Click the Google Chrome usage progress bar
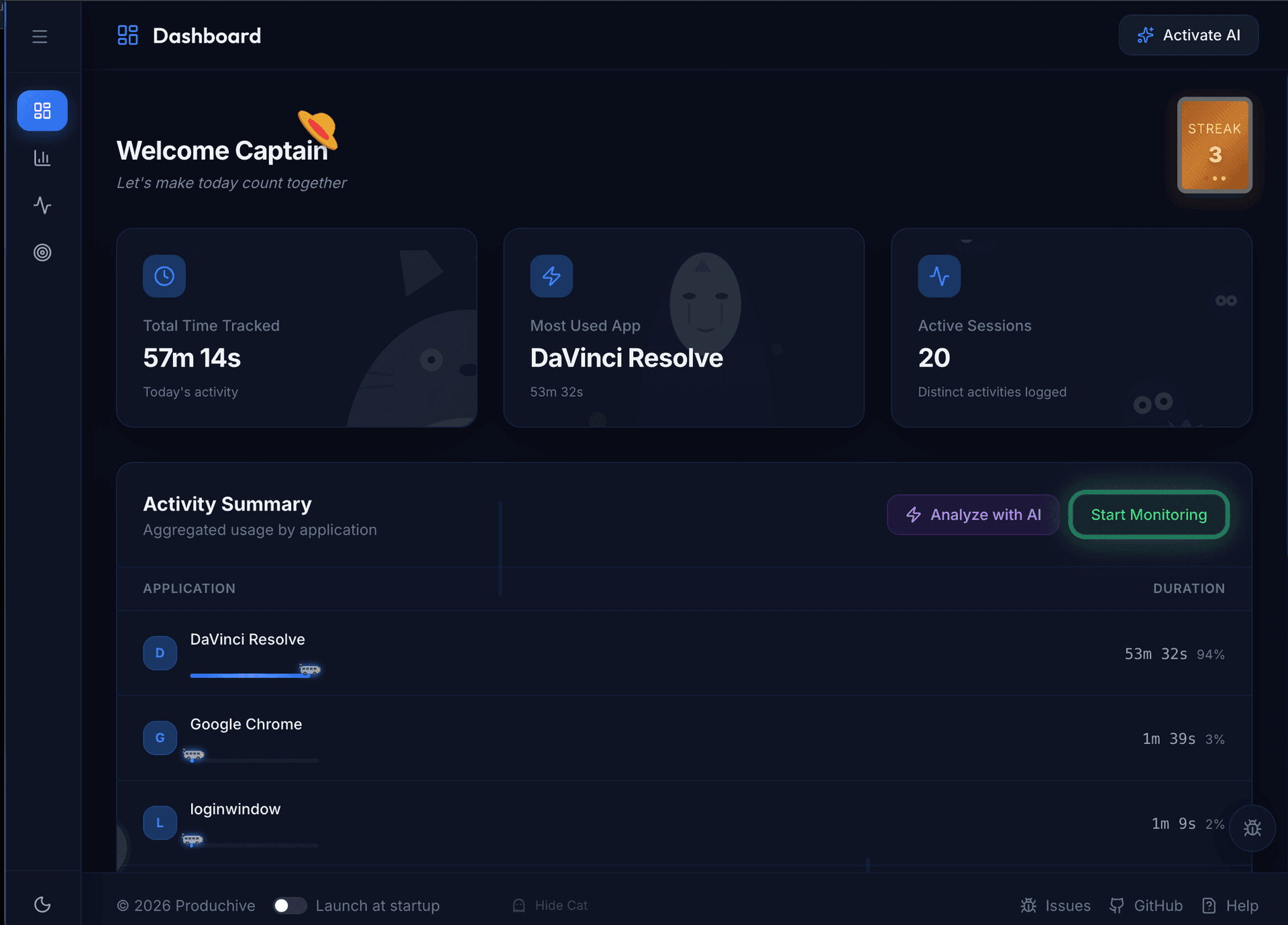Screen dimensions: 1288x925 tap(254, 760)
